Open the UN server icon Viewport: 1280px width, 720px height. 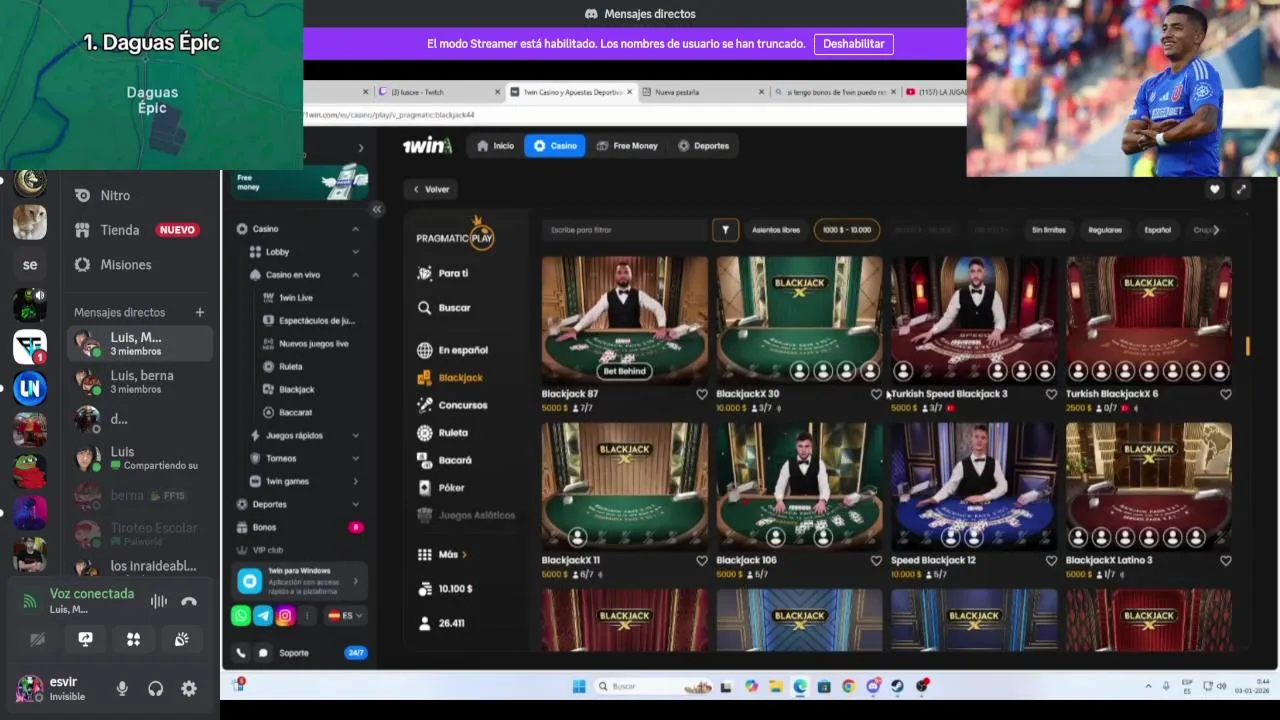click(x=30, y=388)
